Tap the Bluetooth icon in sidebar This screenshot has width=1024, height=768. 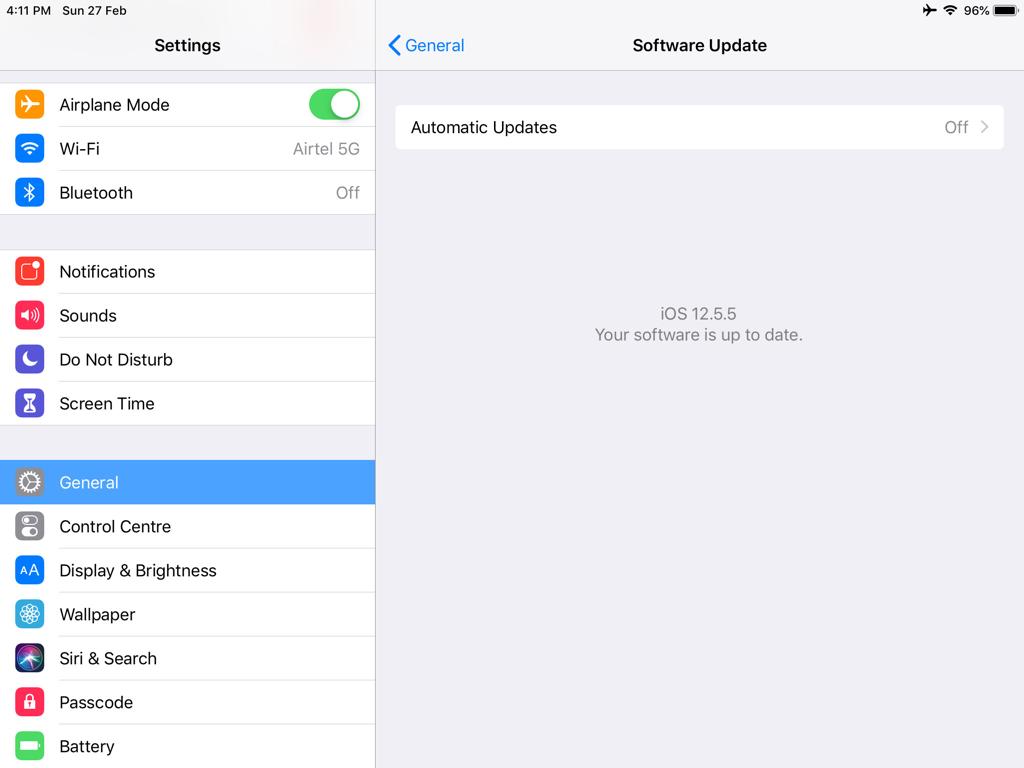[29, 193]
